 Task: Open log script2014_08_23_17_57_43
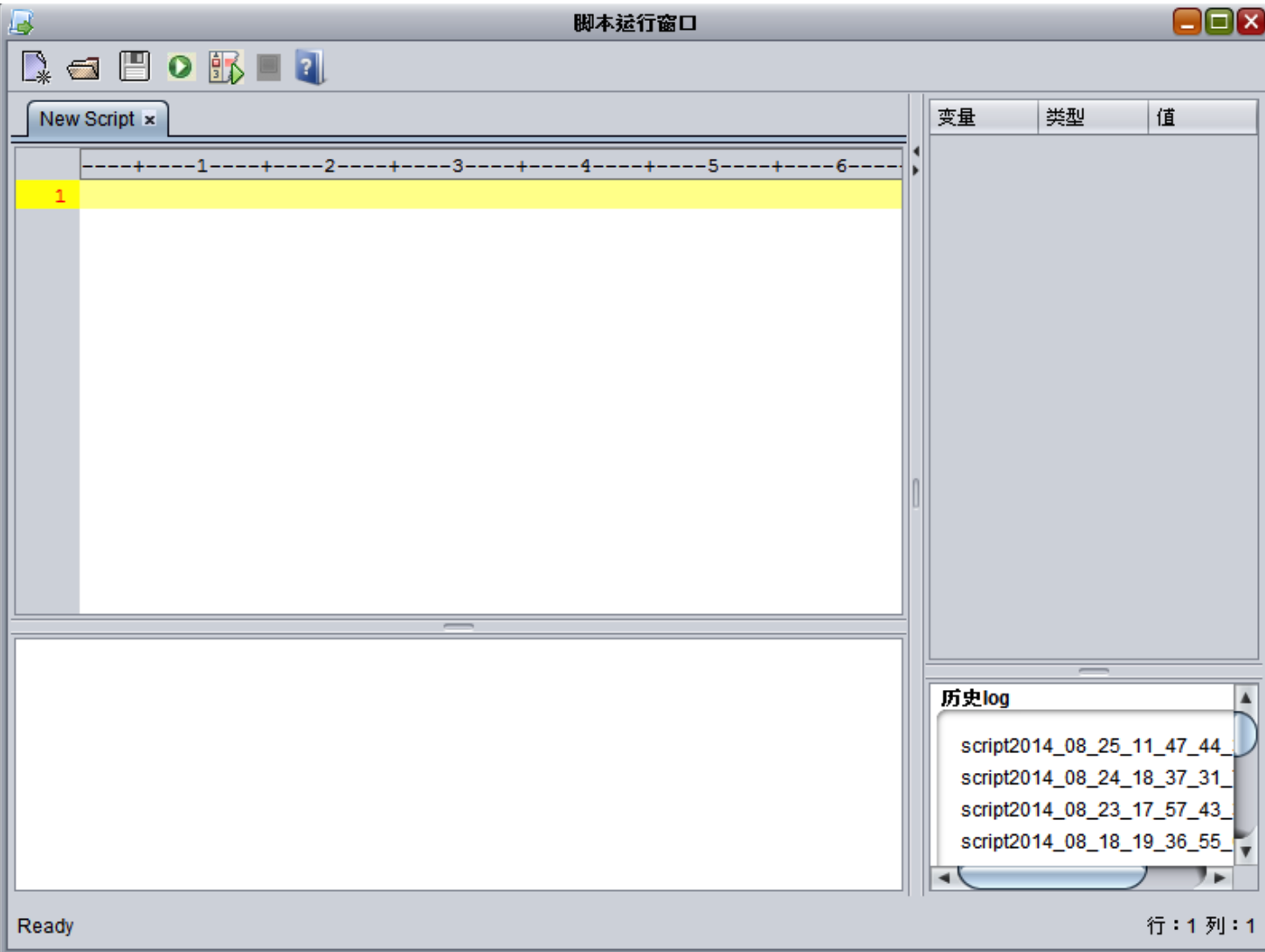(x=1096, y=810)
